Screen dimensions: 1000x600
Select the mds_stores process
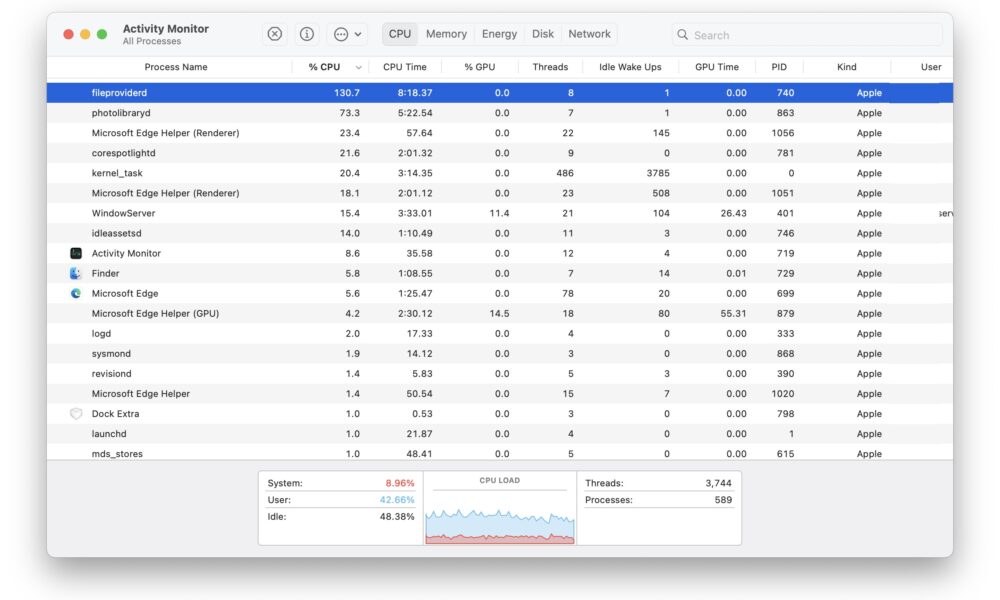click(499, 453)
